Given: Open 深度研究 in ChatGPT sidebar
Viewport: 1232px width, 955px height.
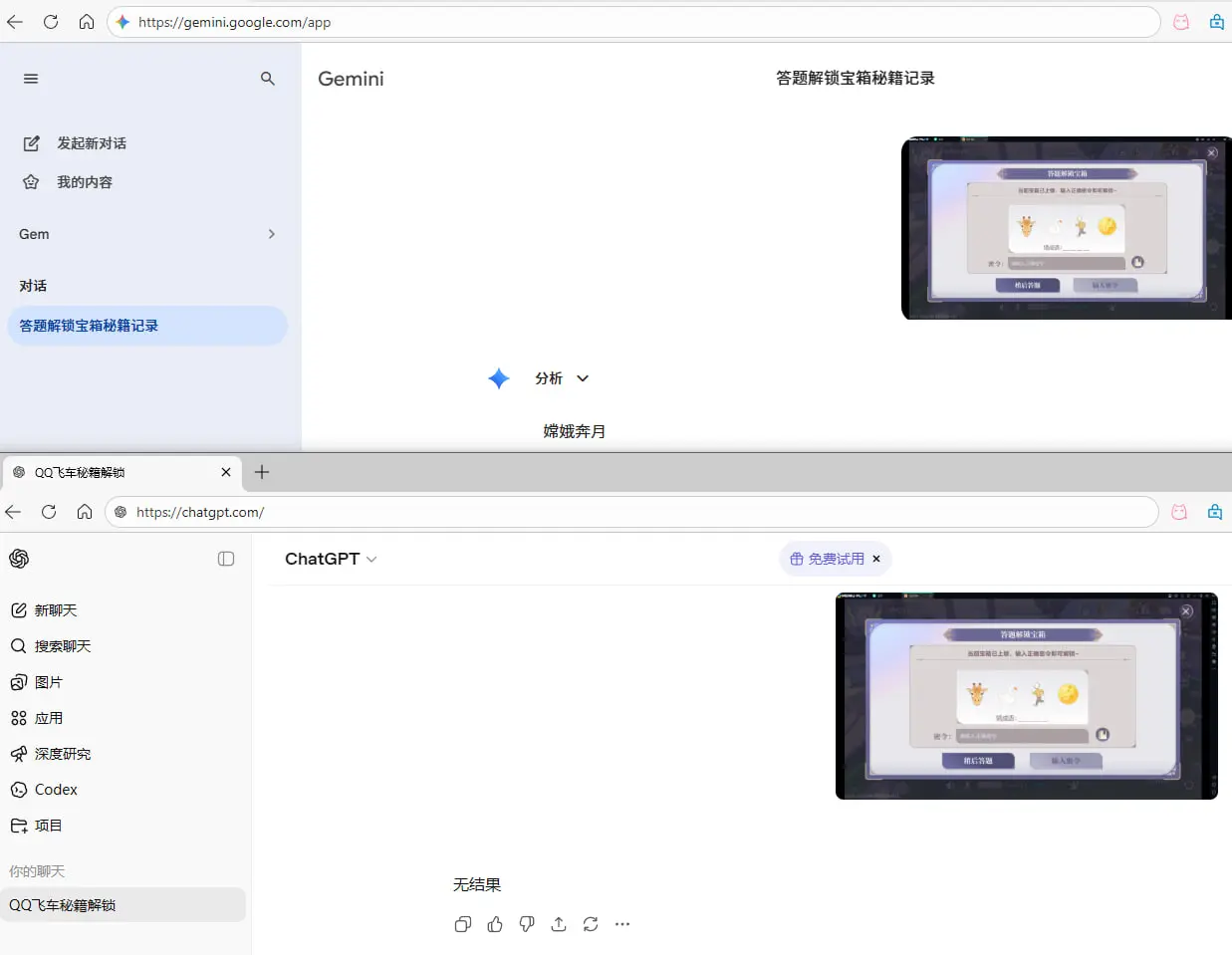Looking at the screenshot, I should [62, 754].
